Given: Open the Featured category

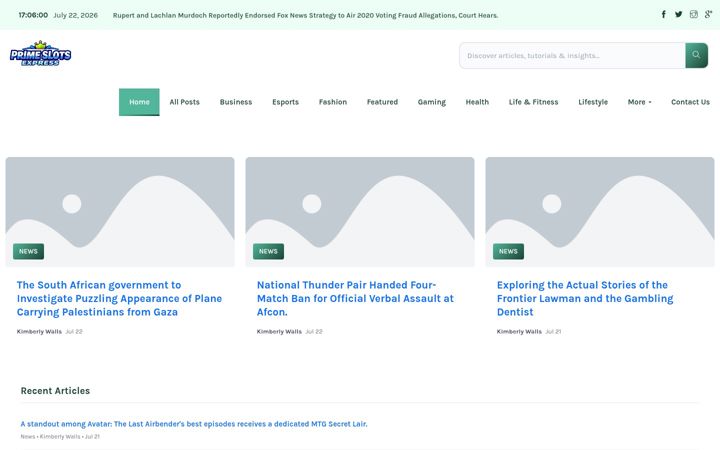Looking at the screenshot, I should 382,102.
